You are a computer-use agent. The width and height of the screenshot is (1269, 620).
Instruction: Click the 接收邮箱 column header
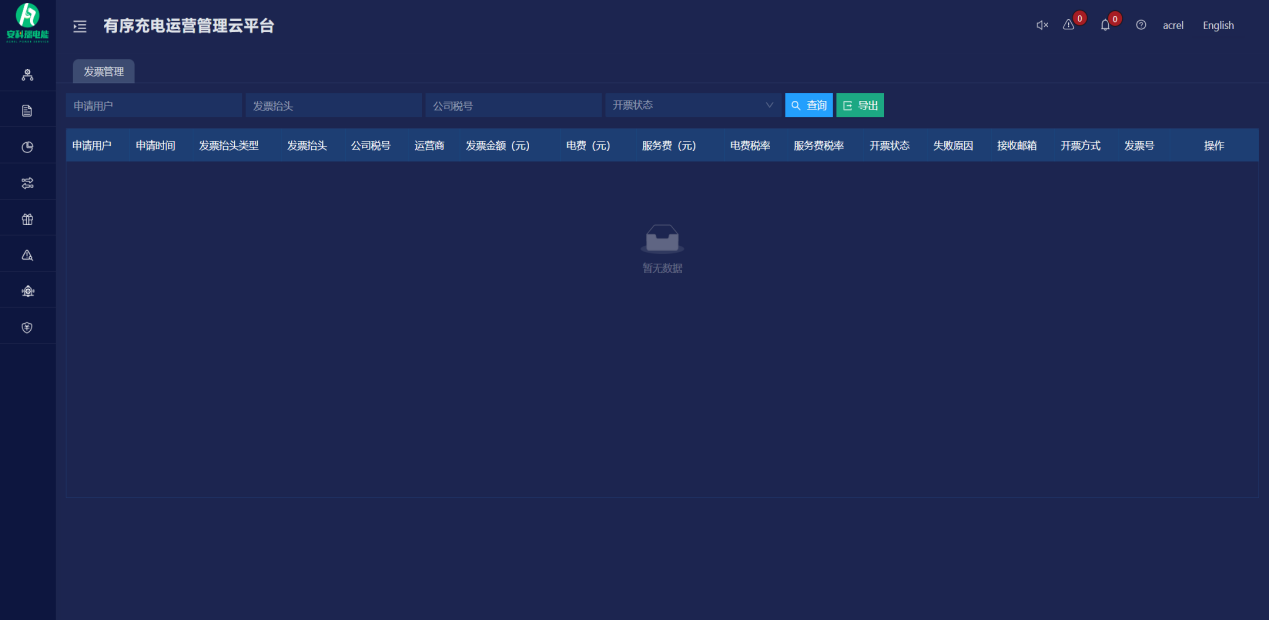(x=1017, y=145)
